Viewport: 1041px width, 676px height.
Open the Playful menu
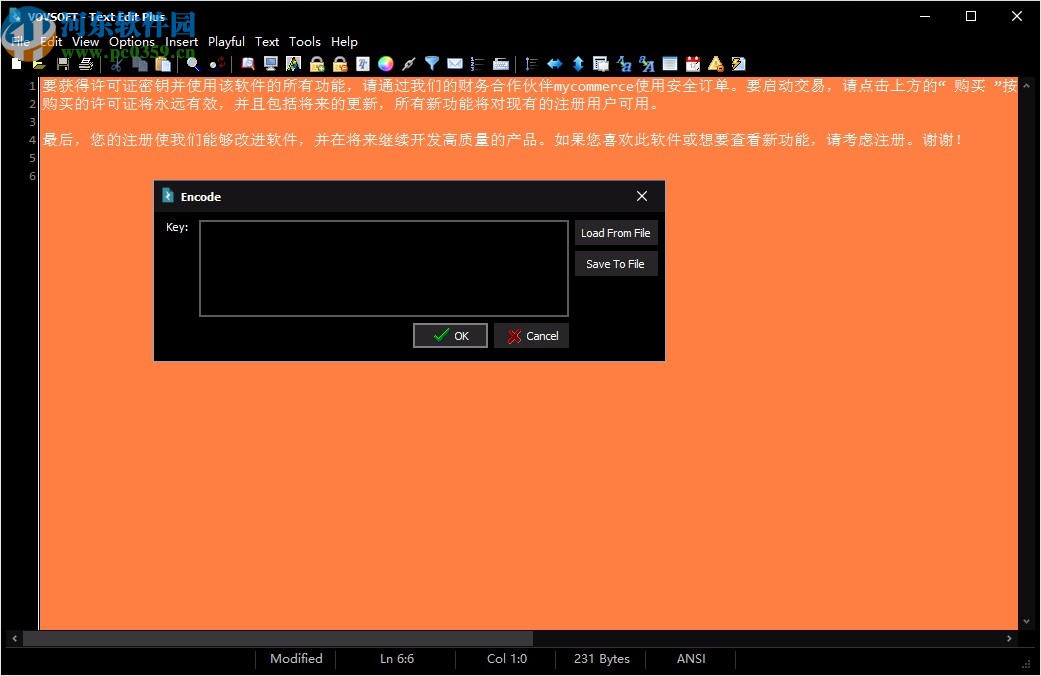tap(226, 42)
